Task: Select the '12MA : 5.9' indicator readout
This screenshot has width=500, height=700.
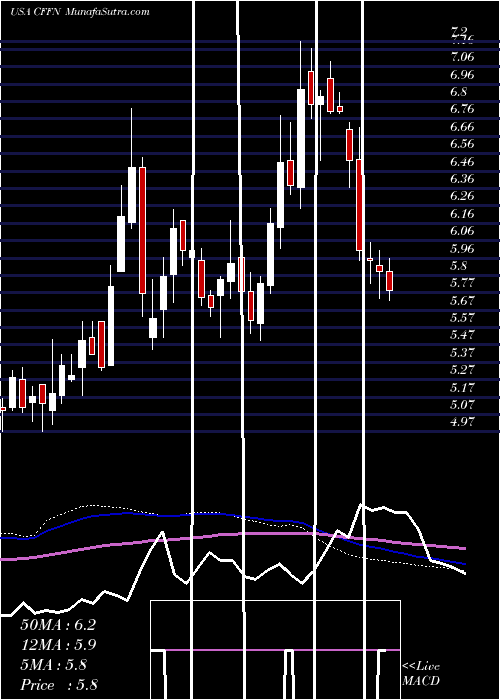Action: 58,645
